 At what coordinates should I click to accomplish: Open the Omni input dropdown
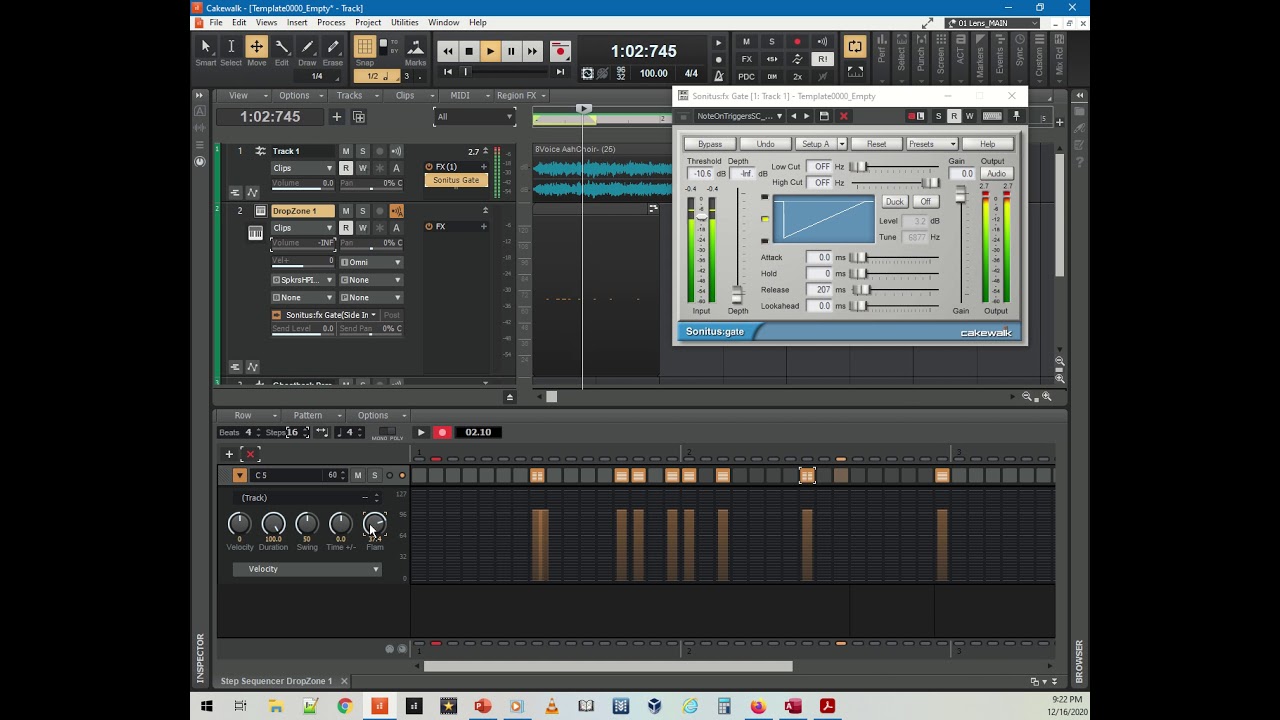(x=371, y=262)
